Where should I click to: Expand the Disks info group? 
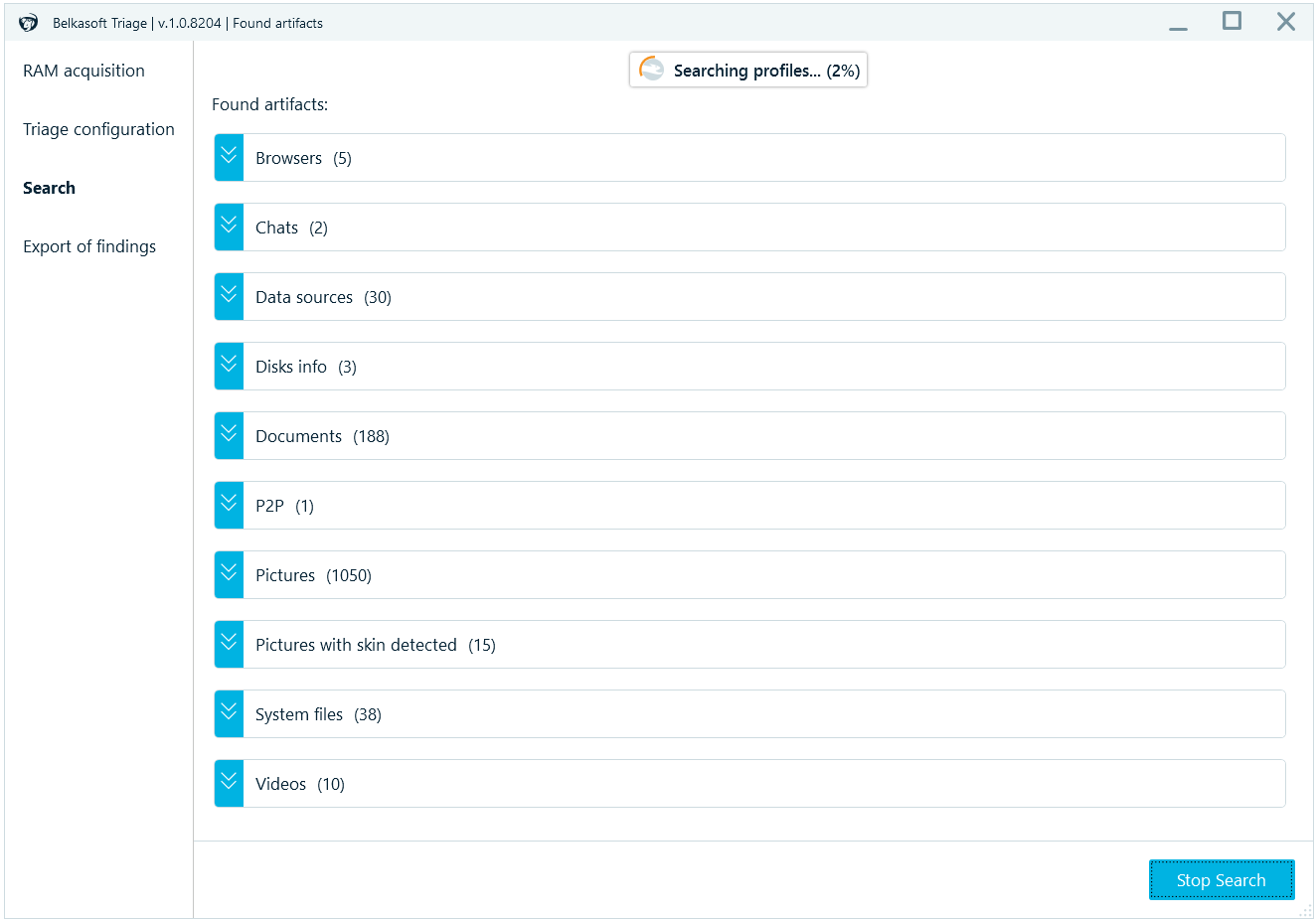pyautogui.click(x=229, y=367)
